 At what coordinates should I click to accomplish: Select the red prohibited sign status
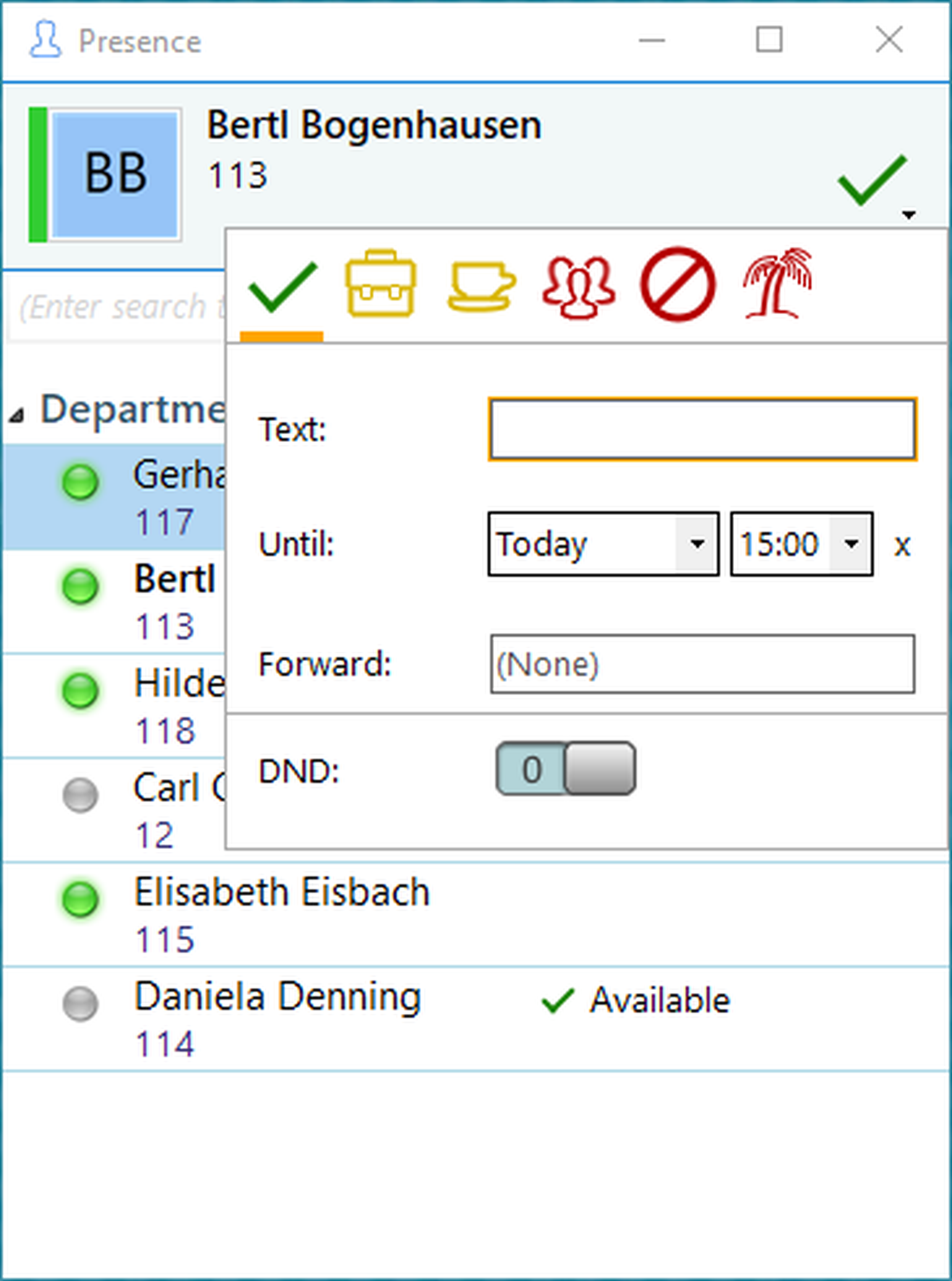[x=678, y=284]
